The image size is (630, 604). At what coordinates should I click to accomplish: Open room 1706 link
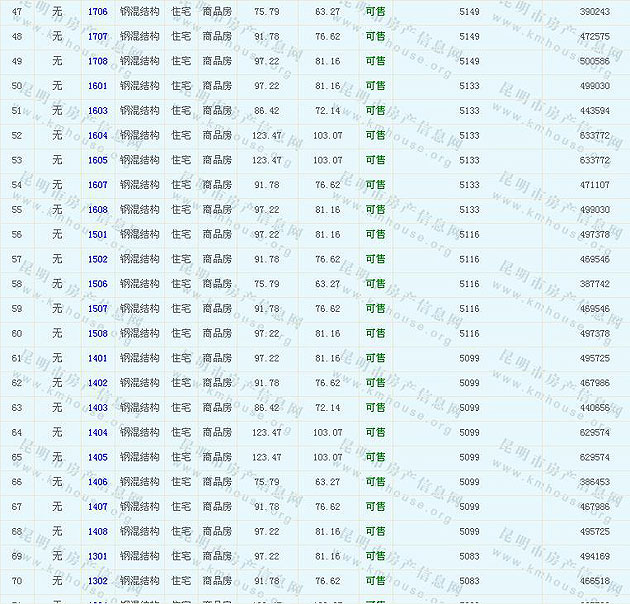(98, 11)
